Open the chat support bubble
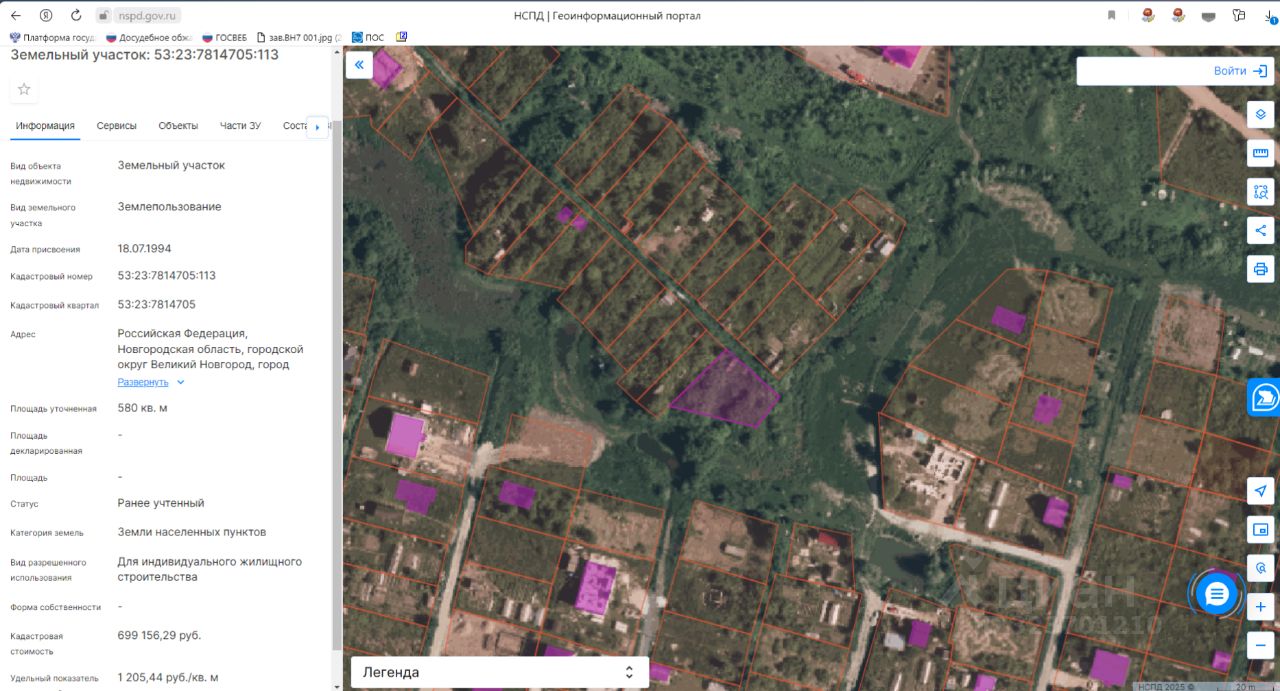This screenshot has height=691, width=1280. (x=1216, y=595)
